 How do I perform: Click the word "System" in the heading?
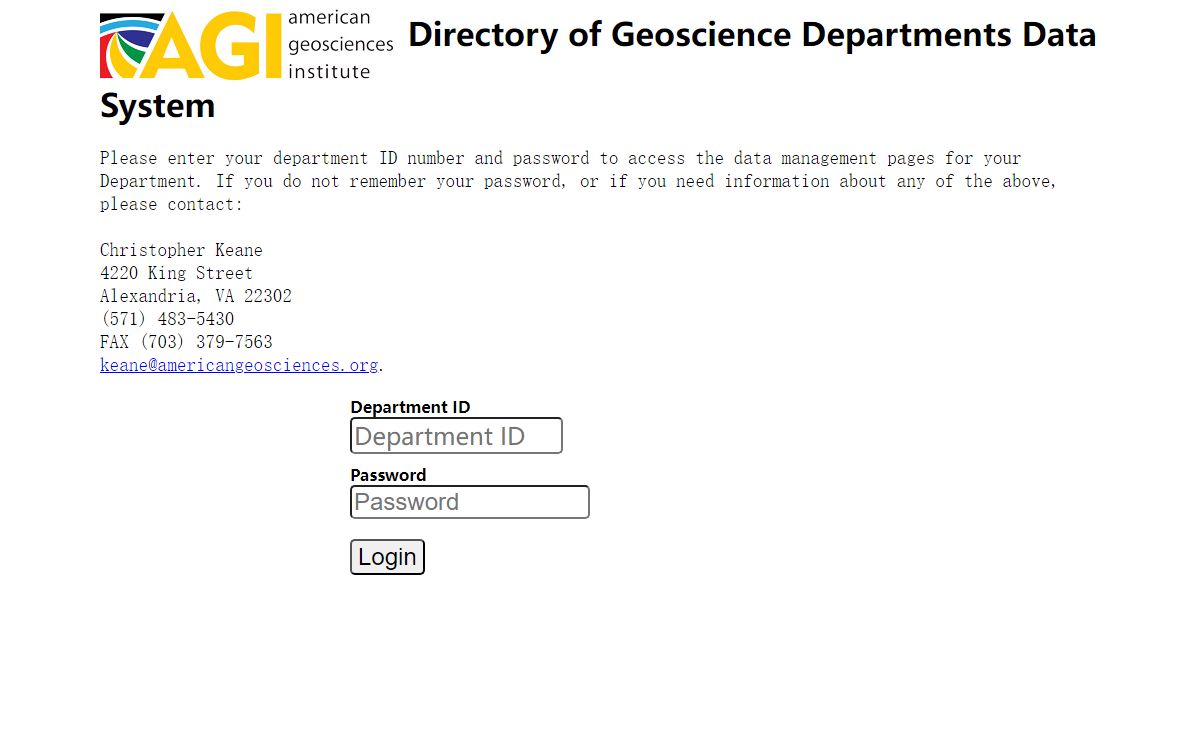tap(157, 106)
